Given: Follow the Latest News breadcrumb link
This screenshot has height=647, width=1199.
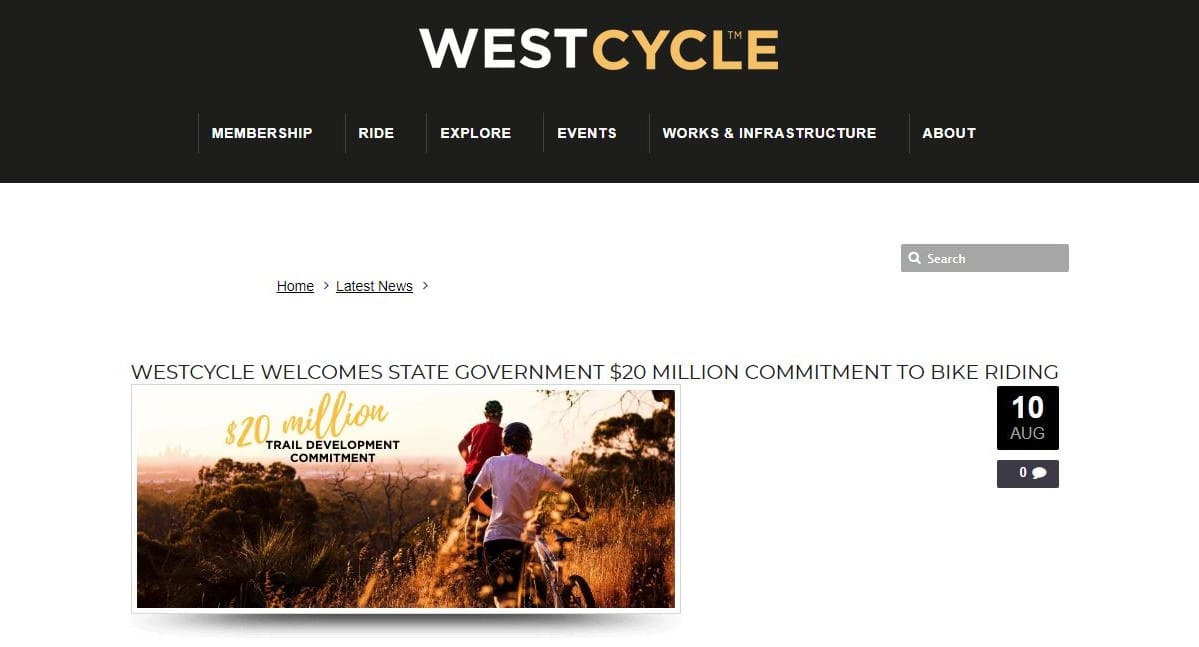Looking at the screenshot, I should [374, 286].
